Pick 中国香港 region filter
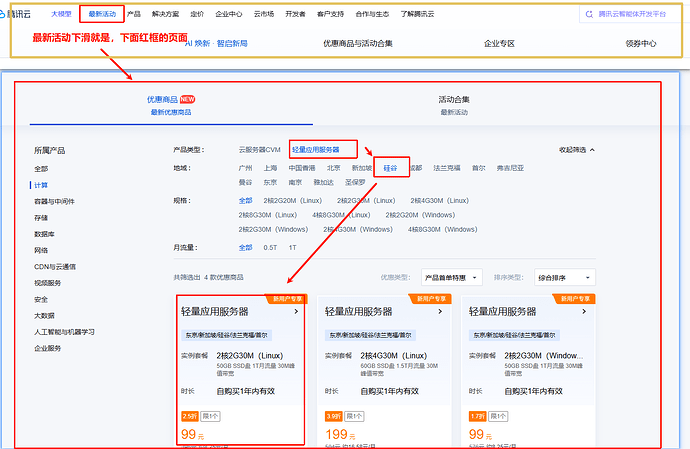690x449 pixels. [302, 168]
